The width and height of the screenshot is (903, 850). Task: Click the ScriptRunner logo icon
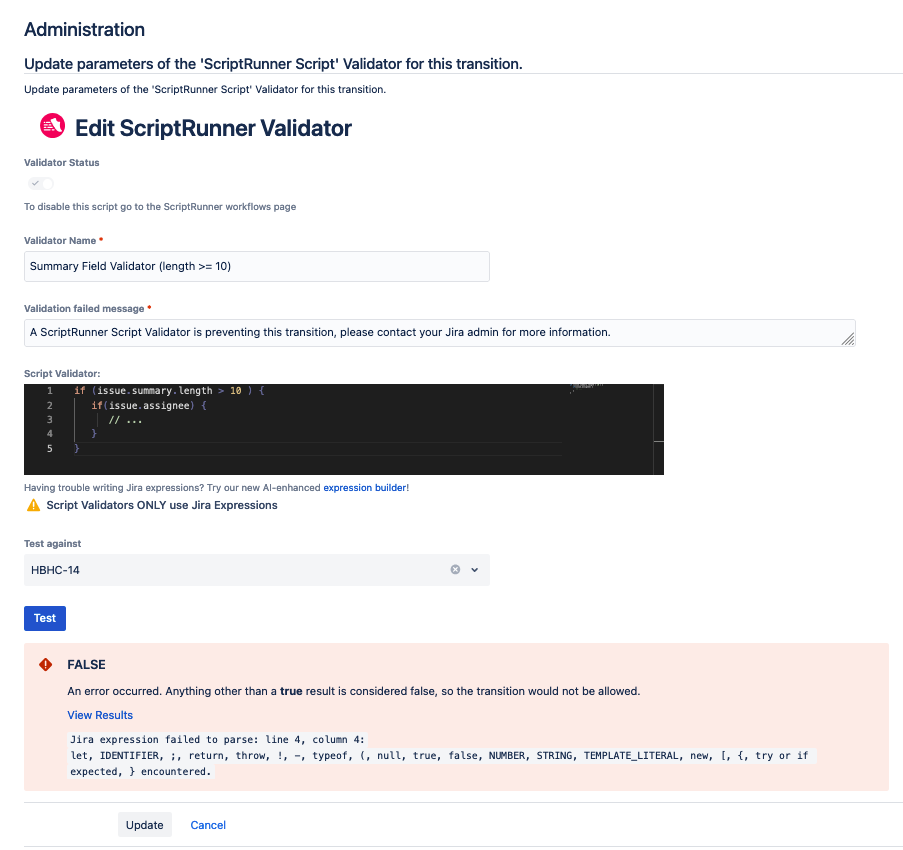(x=52, y=126)
